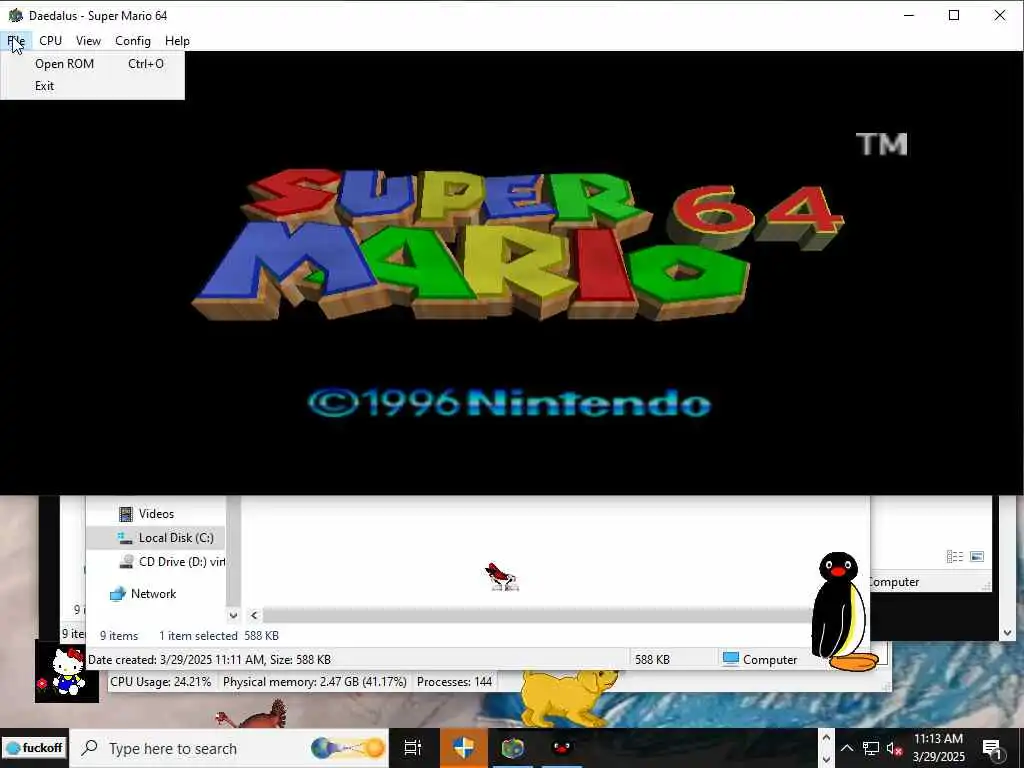Open the View menu
The height and width of the screenshot is (768, 1024).
click(88, 40)
